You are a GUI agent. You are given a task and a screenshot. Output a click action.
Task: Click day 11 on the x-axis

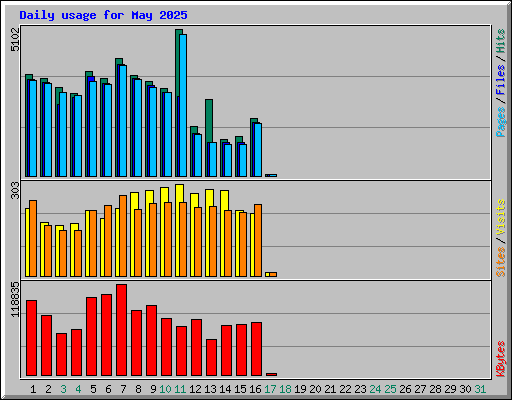[x=180, y=389]
